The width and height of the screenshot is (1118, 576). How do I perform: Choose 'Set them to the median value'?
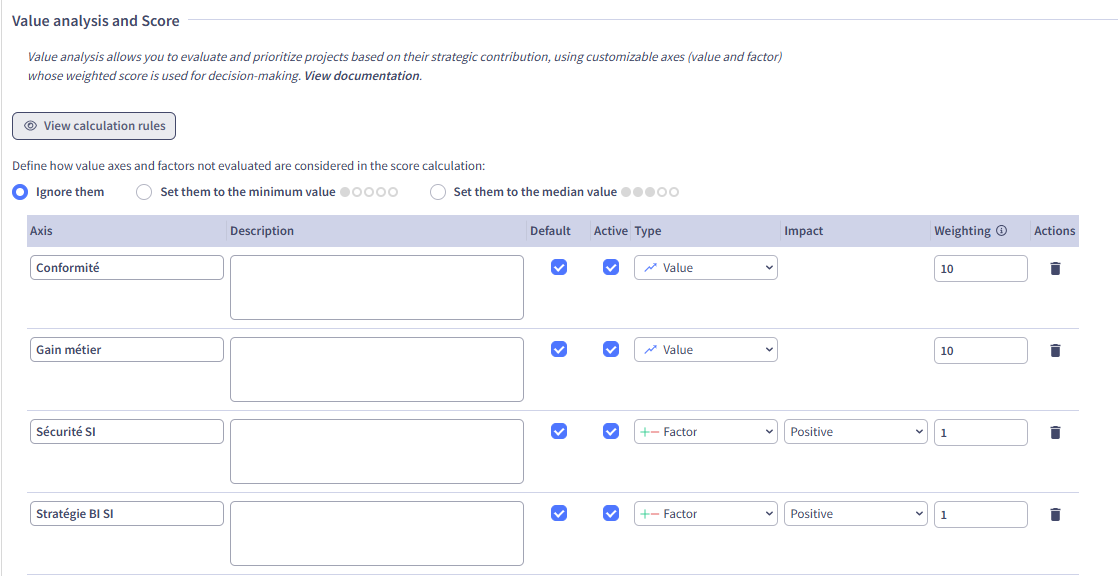pyautogui.click(x=437, y=192)
